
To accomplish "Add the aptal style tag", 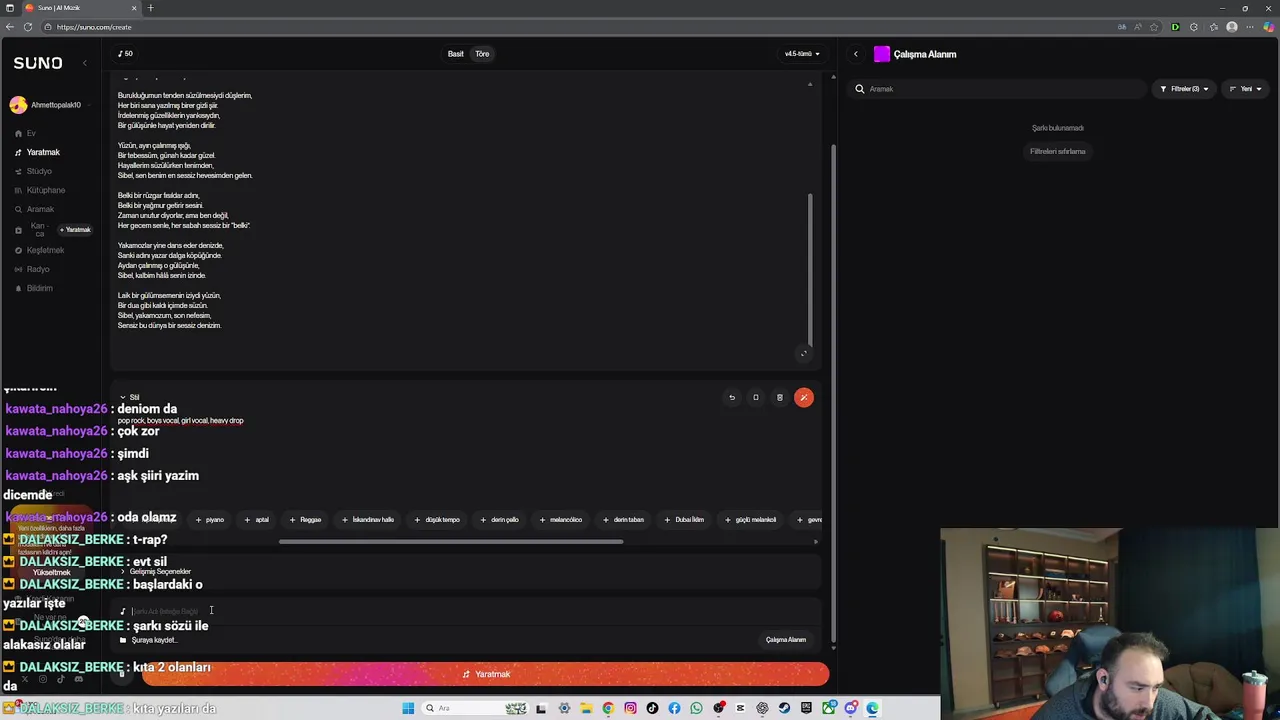I will (257, 520).
